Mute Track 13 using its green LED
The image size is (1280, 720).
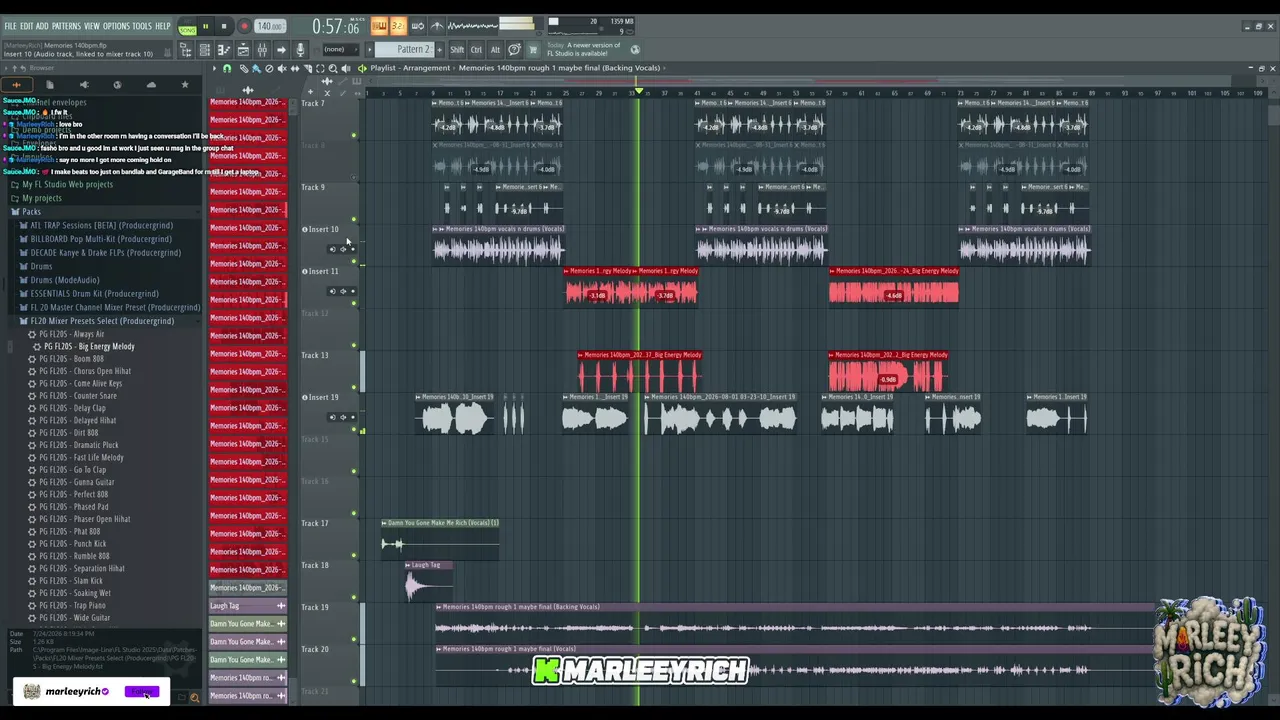(354, 387)
